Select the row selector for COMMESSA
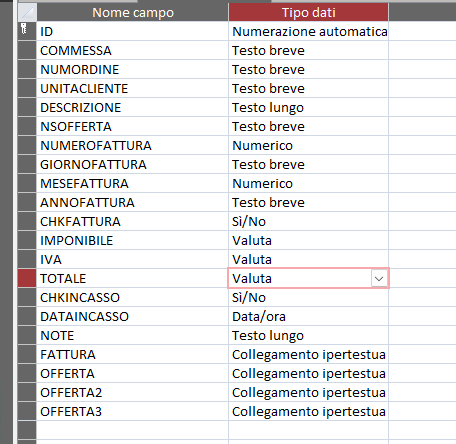The width and height of the screenshot is (456, 444). [27, 51]
